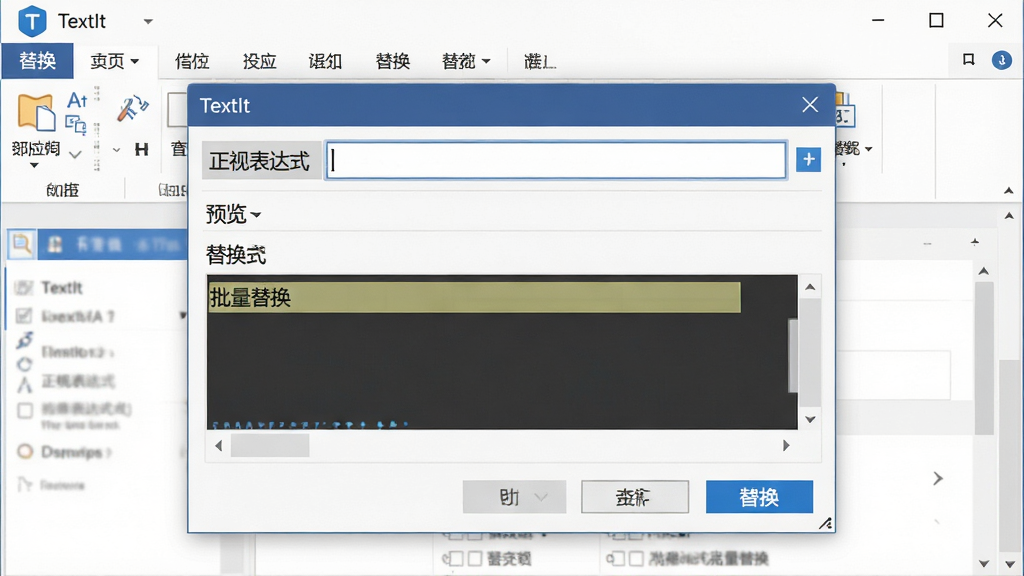Viewport: 1024px width, 576px height.
Task: Click the copy windows icon under At
Action: (x=76, y=124)
